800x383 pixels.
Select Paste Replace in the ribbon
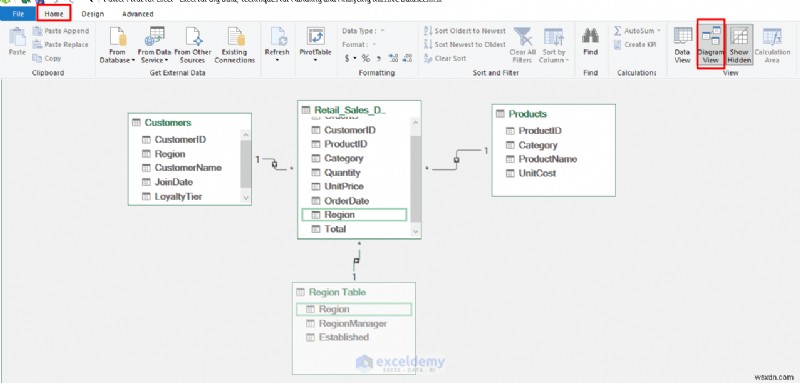(61, 44)
